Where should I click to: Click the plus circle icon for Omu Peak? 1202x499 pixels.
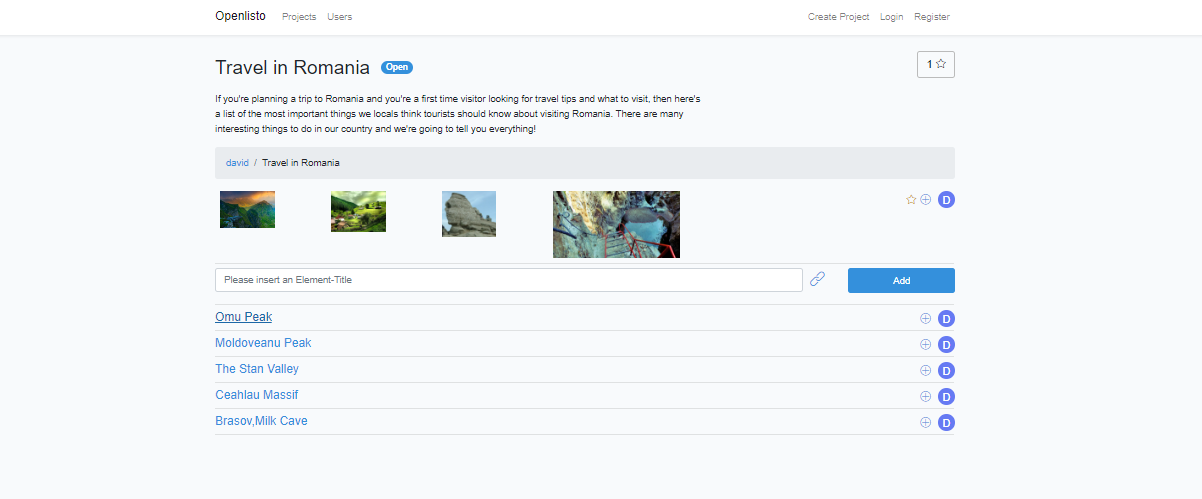coord(925,319)
